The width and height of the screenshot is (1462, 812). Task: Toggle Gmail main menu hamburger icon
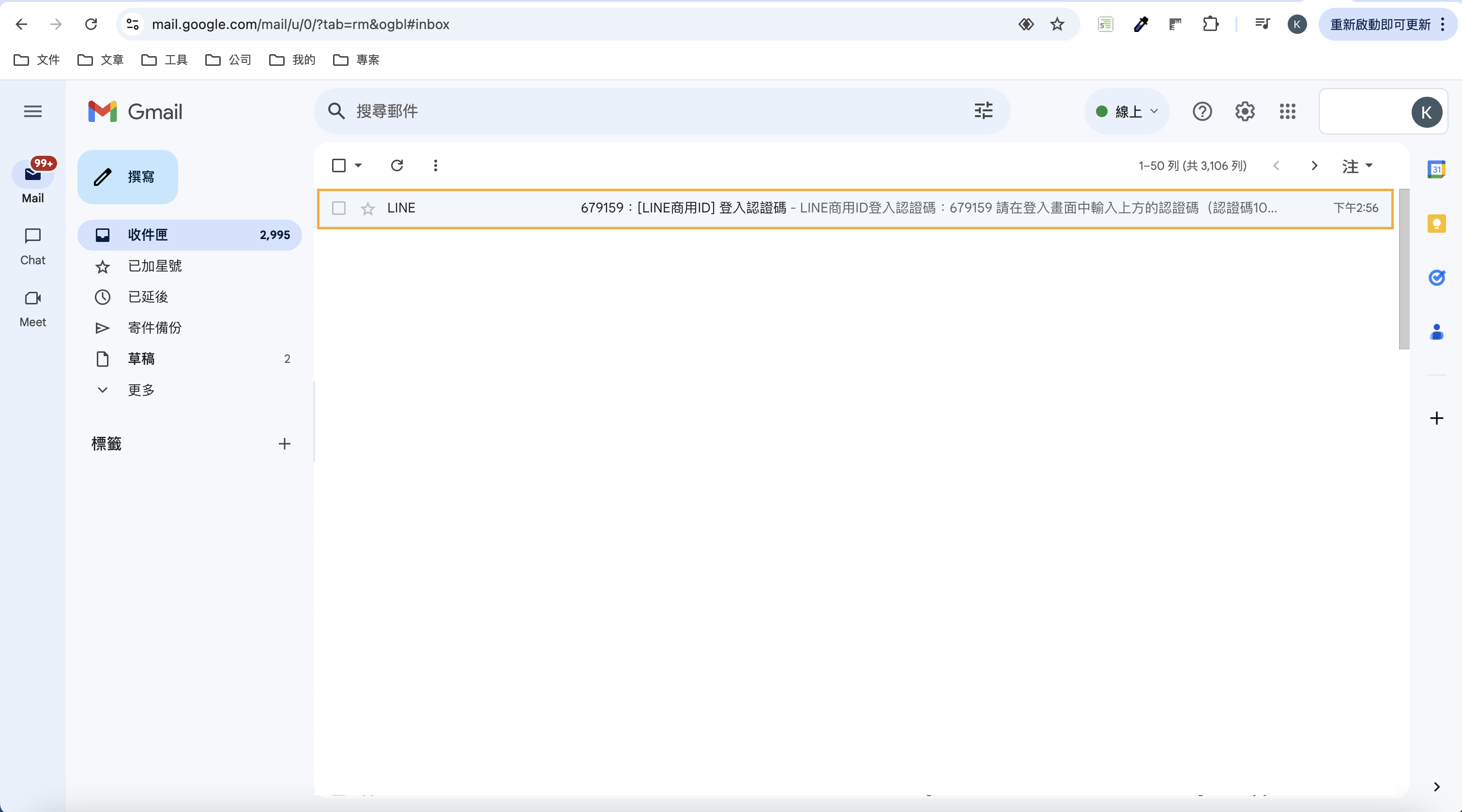(33, 111)
